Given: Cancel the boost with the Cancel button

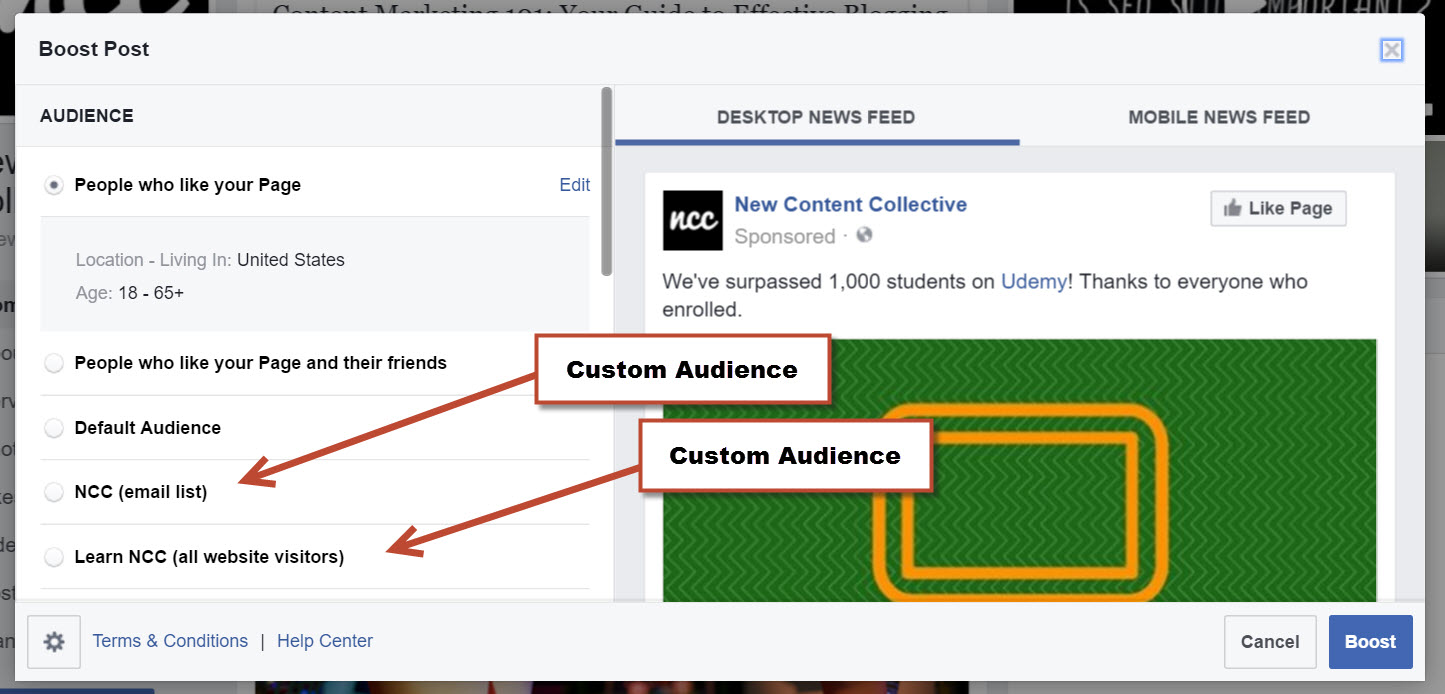Looking at the screenshot, I should (1270, 642).
